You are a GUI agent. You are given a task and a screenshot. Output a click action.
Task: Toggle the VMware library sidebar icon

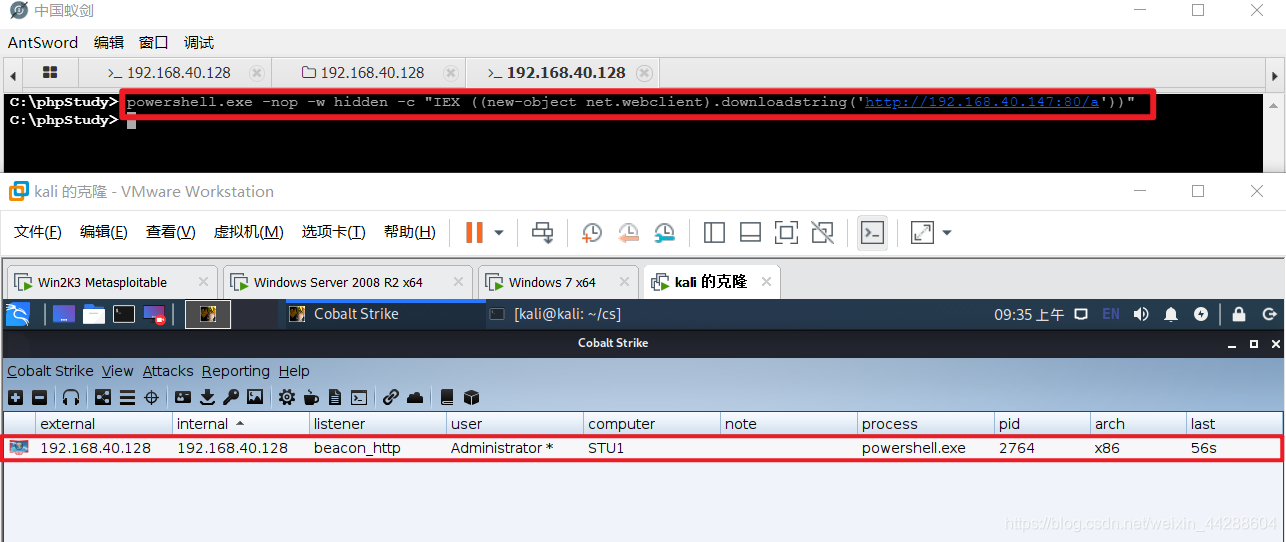click(x=714, y=232)
